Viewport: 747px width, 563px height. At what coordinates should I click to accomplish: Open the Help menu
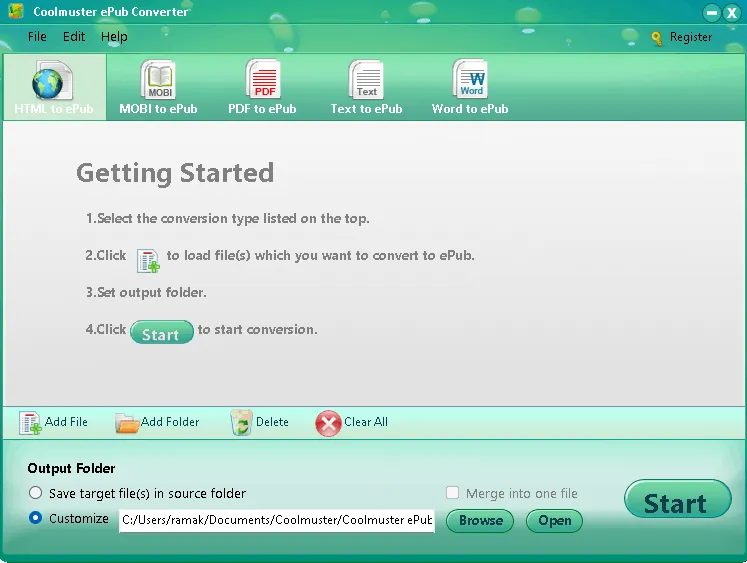pos(114,37)
